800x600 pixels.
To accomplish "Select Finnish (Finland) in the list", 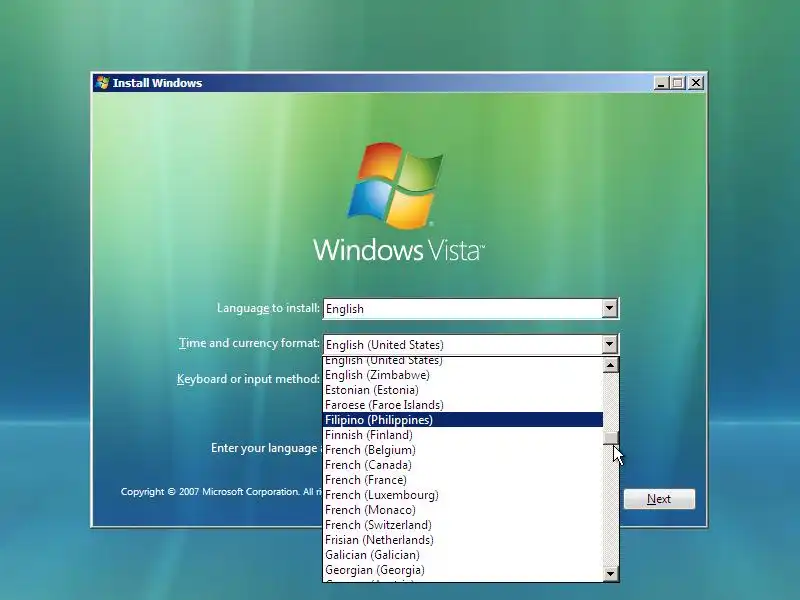I will click(x=463, y=435).
